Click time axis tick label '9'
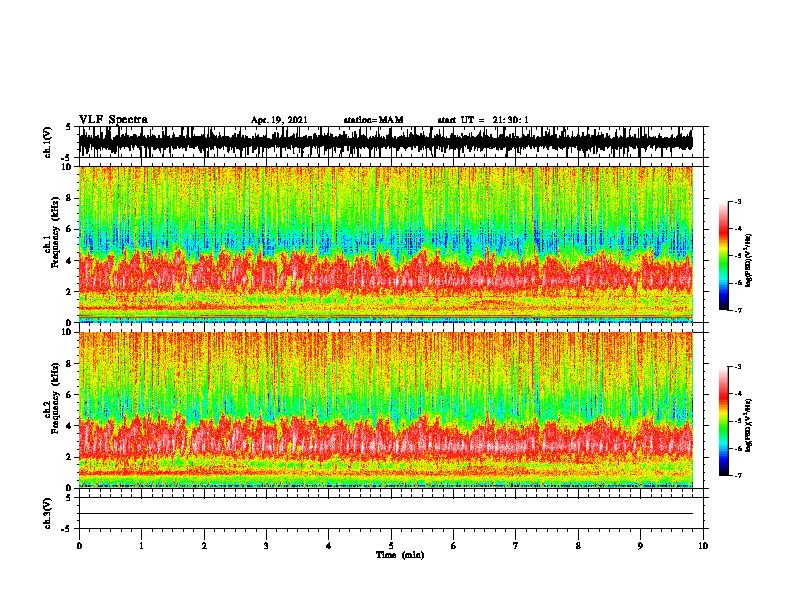 point(640,546)
